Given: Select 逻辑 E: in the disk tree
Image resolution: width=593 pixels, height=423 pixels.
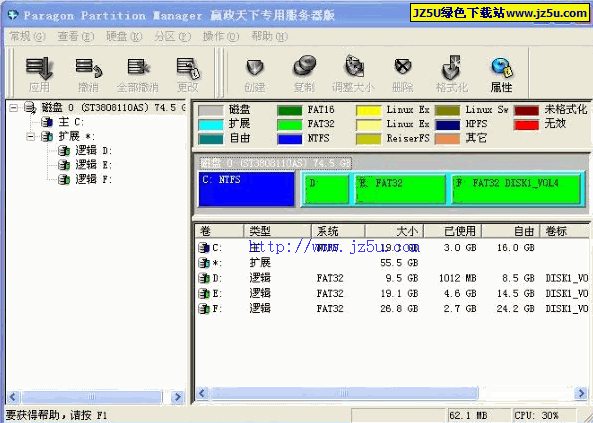Looking at the screenshot, I should tap(93, 165).
